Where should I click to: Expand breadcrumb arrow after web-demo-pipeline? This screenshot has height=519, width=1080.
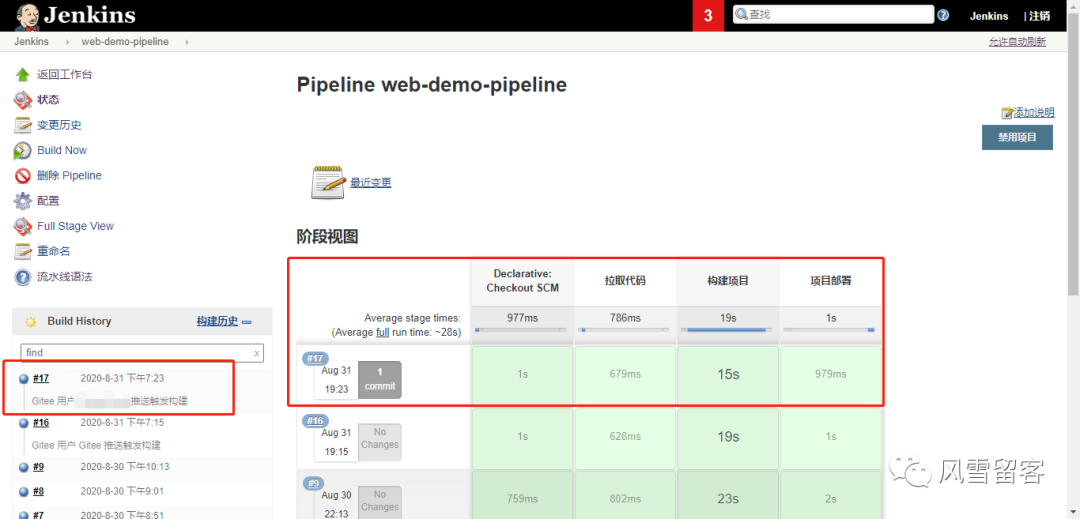coord(186,42)
